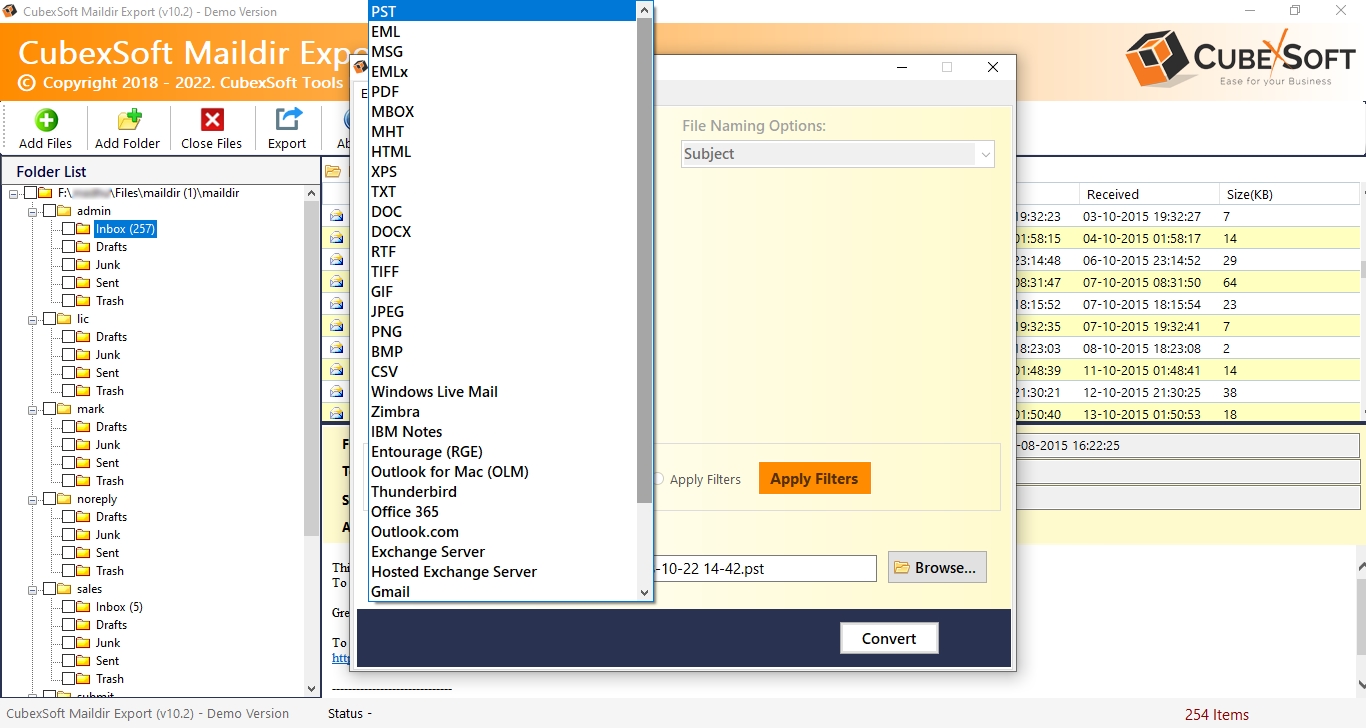
Task: Click the open folder icon above the message list
Action: pyautogui.click(x=335, y=171)
